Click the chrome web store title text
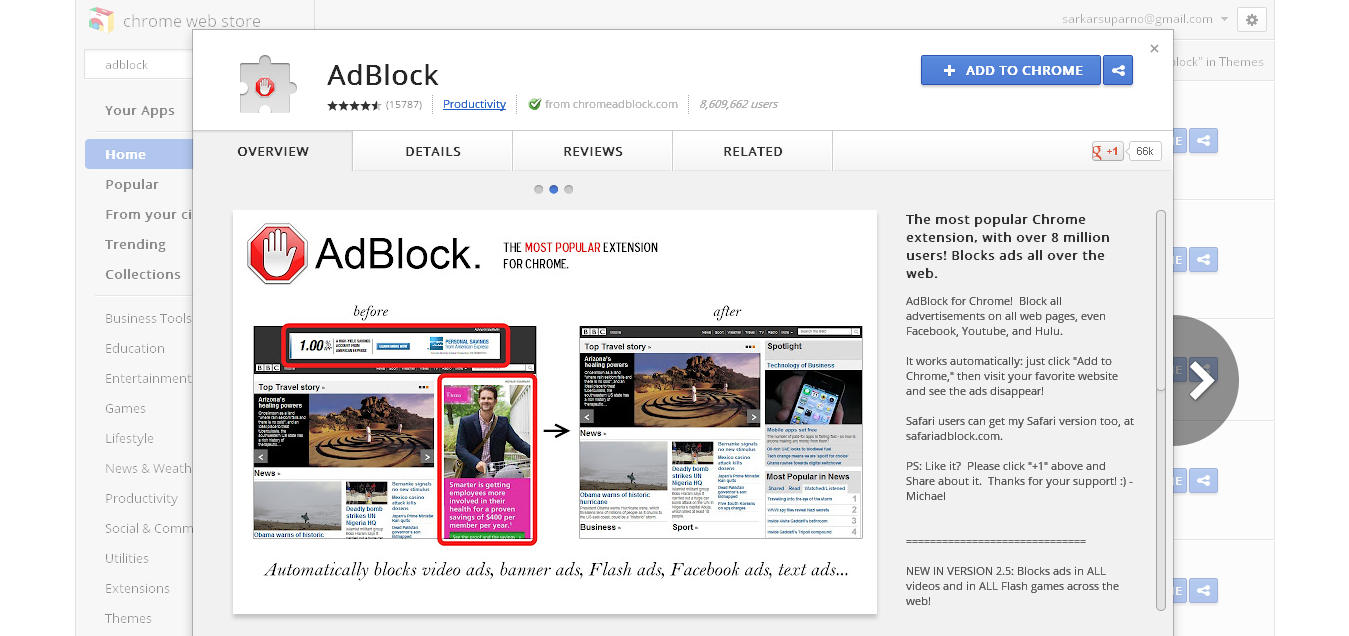 coord(192,20)
